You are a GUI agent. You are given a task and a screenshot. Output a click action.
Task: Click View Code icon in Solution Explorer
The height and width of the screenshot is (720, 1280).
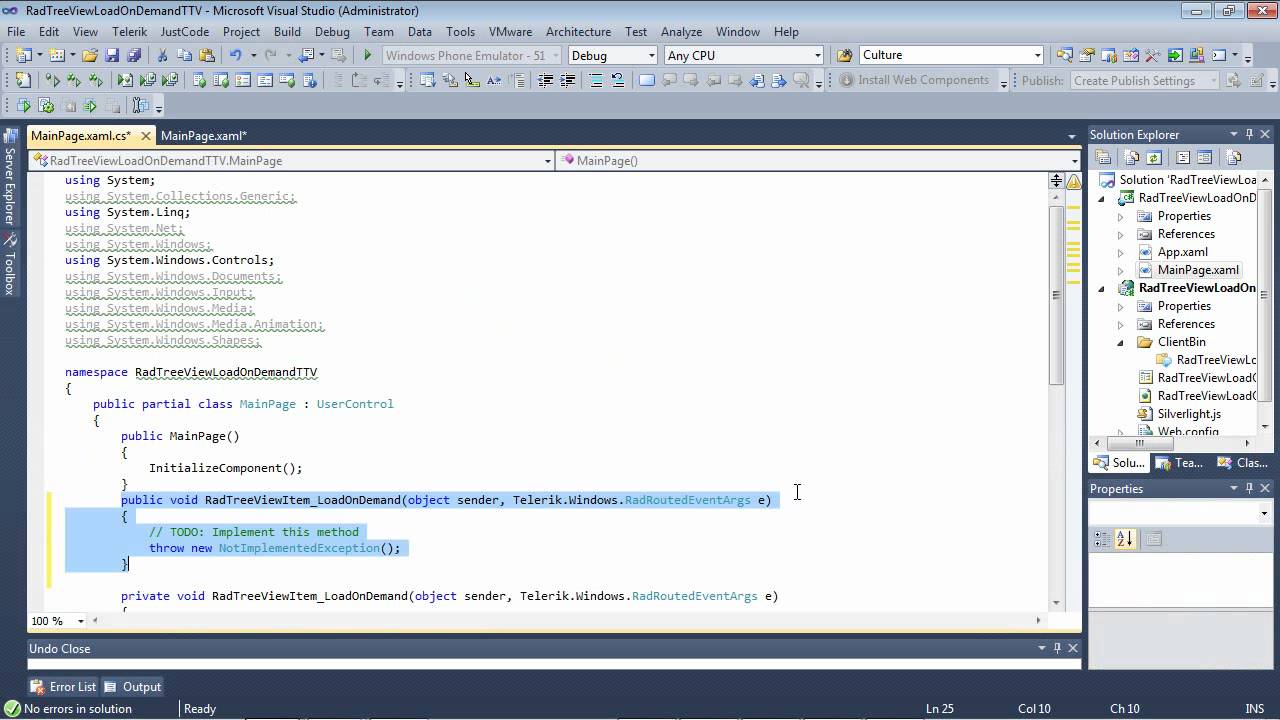click(x=1183, y=157)
